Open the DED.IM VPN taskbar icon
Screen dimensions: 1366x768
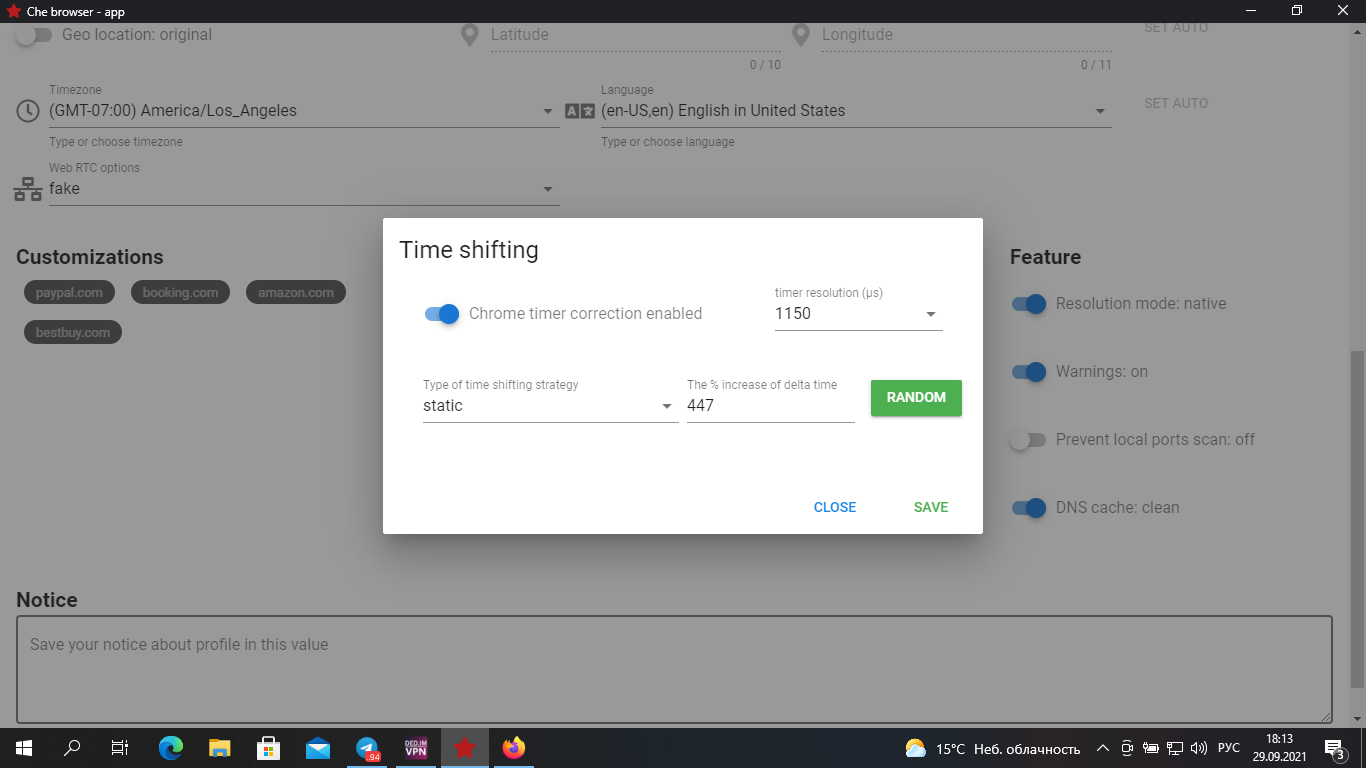pos(416,748)
